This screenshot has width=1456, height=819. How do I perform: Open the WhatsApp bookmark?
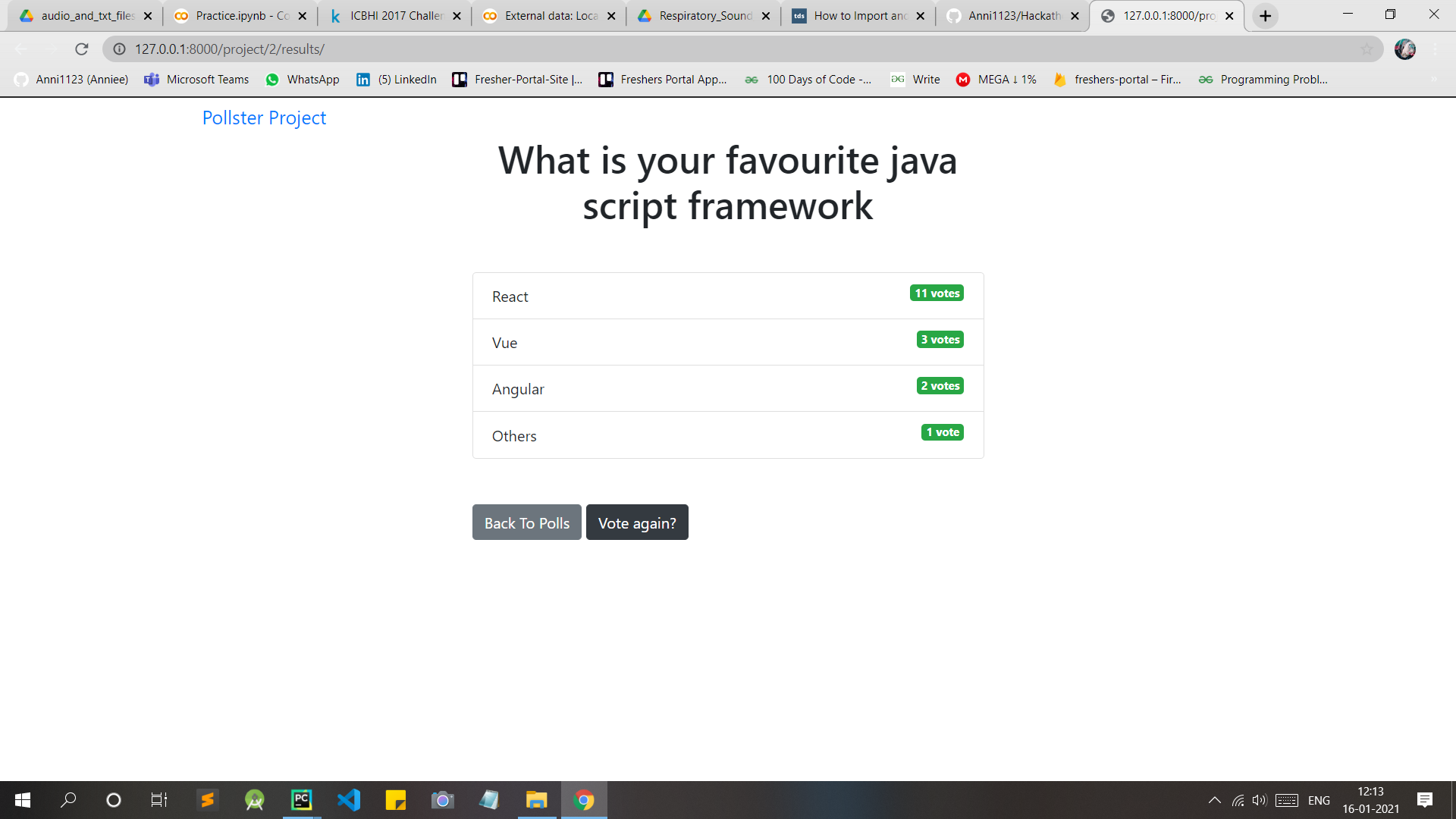tap(303, 80)
